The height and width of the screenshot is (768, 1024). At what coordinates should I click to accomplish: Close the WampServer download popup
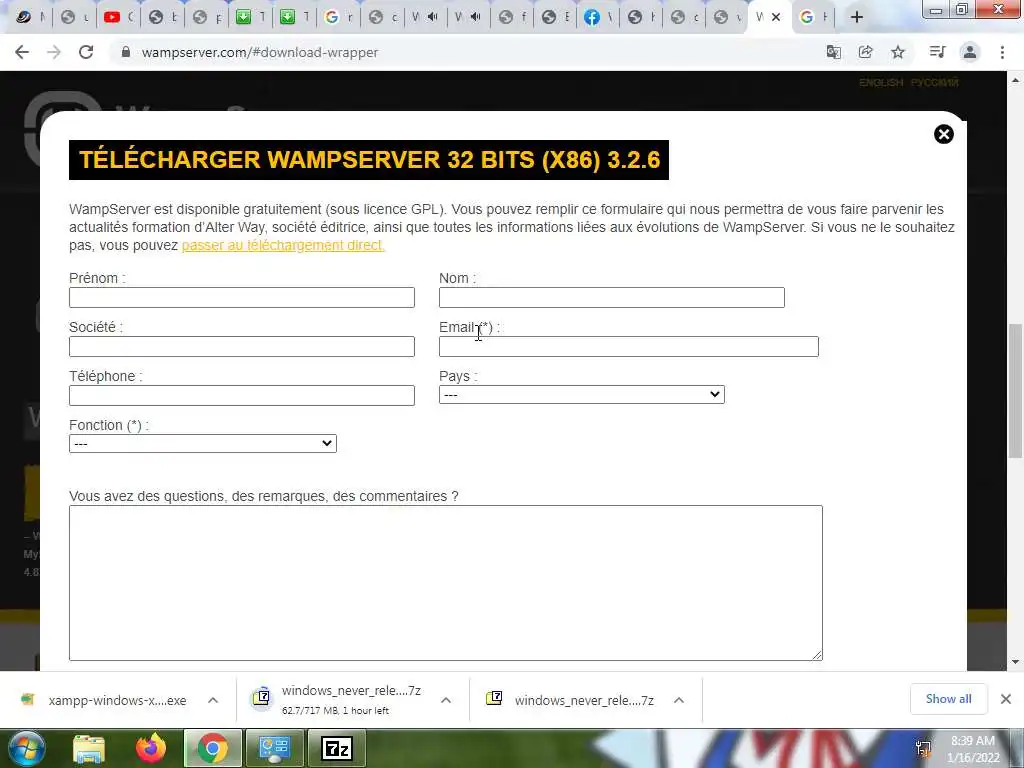coord(944,135)
